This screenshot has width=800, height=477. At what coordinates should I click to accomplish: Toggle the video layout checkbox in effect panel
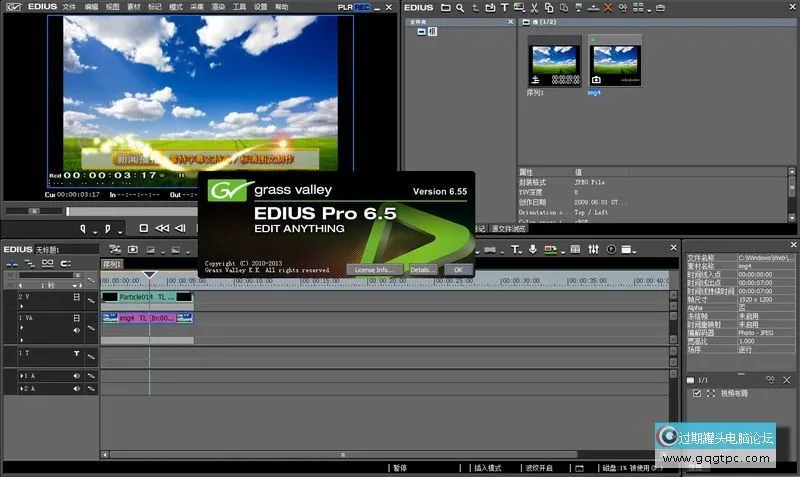pyautogui.click(x=697, y=394)
